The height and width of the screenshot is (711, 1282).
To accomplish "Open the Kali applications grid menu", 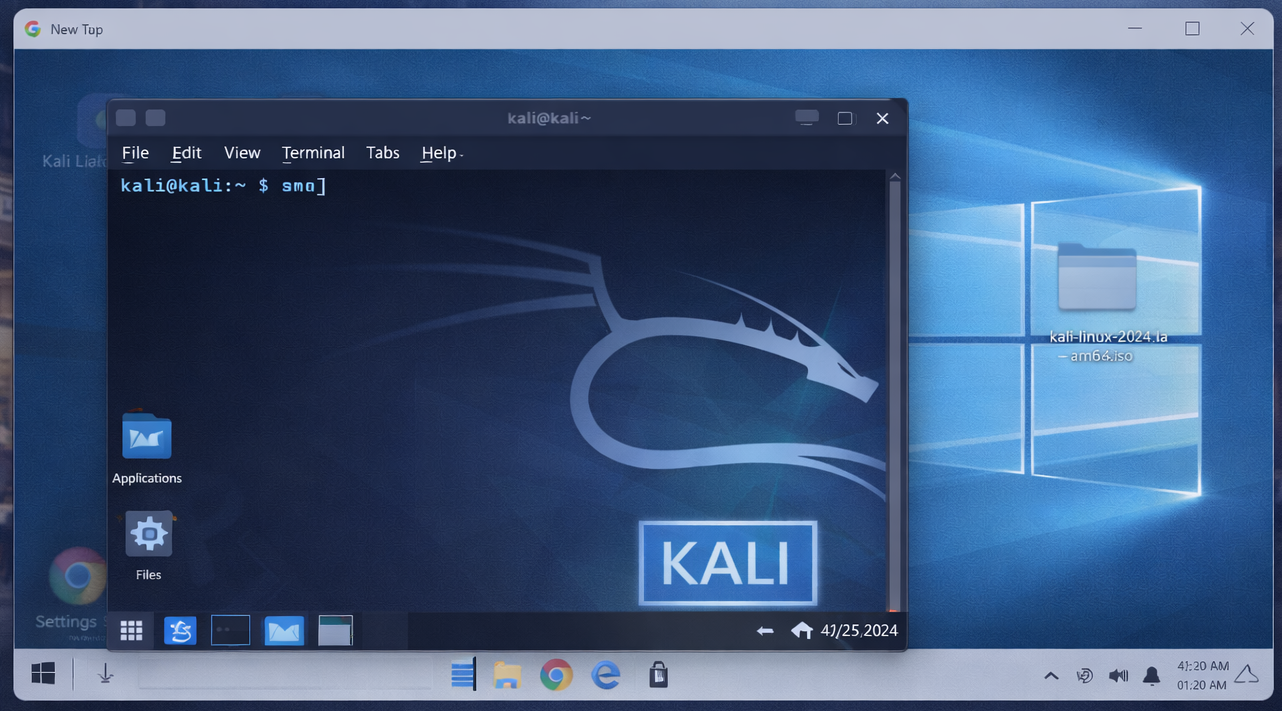I will tap(131, 631).
